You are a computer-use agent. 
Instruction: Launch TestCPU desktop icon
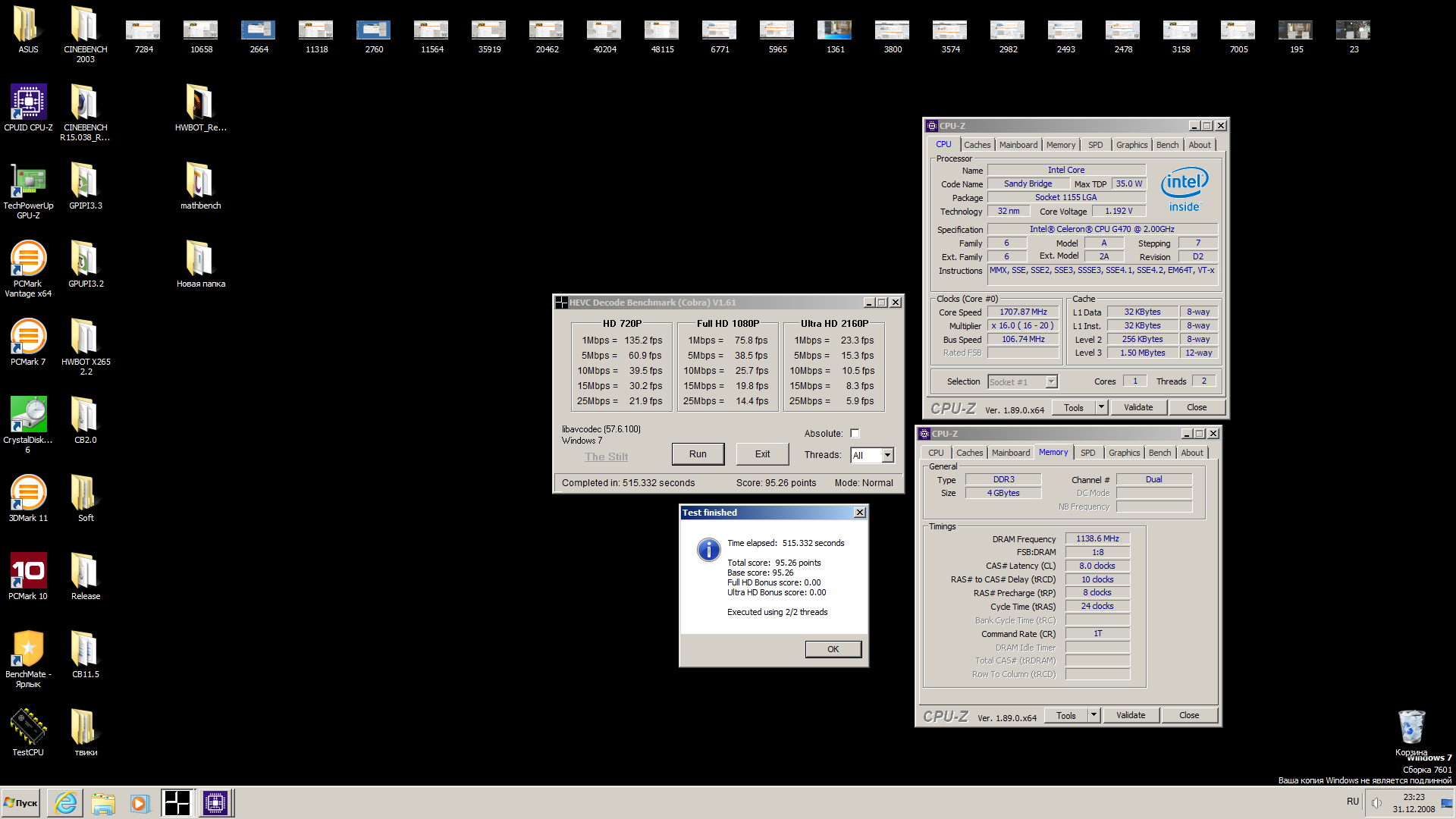(x=28, y=733)
